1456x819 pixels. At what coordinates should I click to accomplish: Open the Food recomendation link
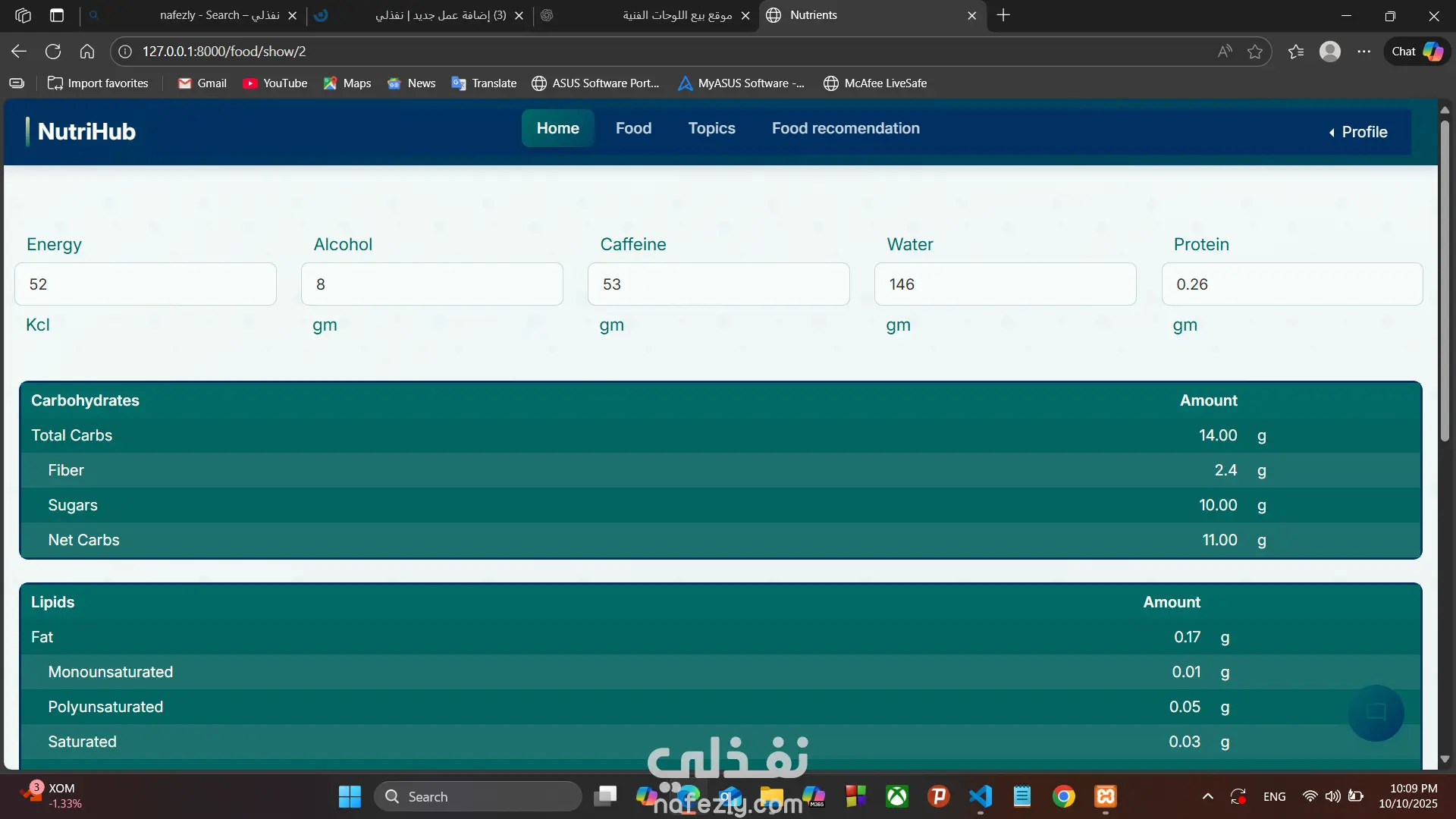click(x=846, y=128)
